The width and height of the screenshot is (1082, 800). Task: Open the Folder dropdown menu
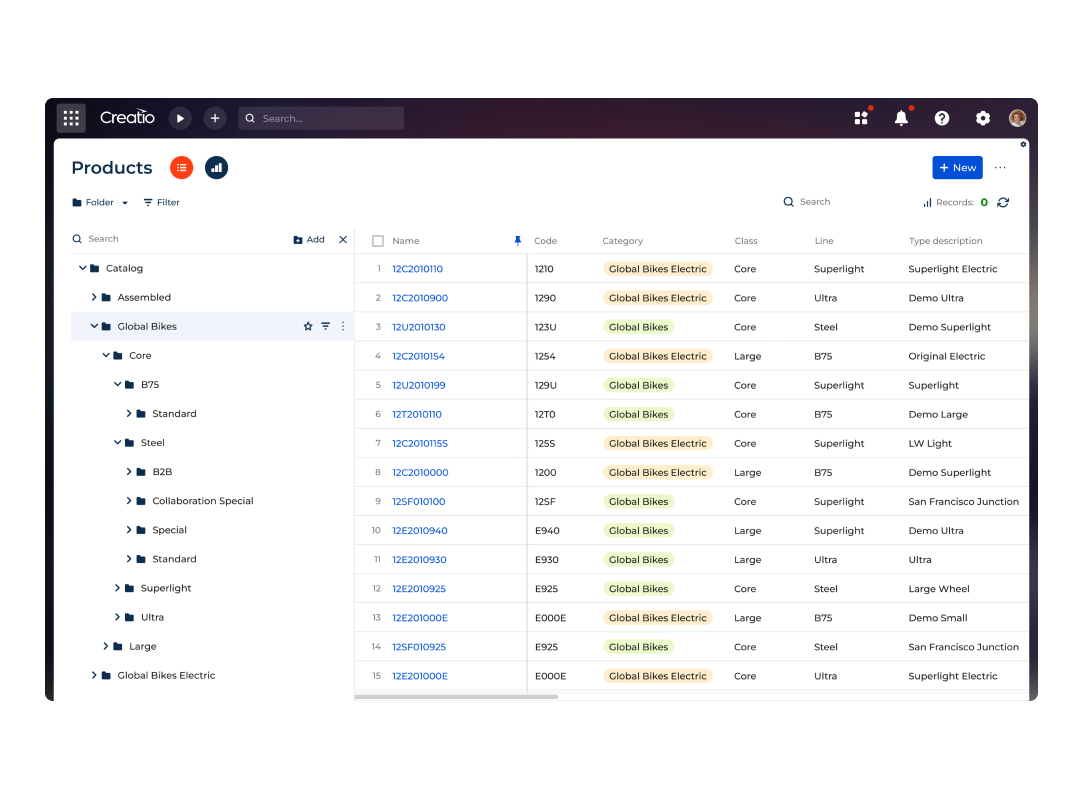tap(100, 202)
